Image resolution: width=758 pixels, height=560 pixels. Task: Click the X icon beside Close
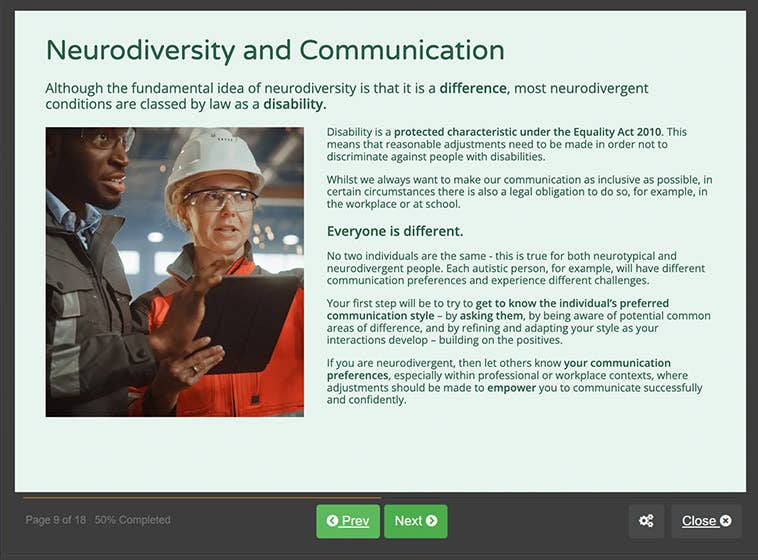[725, 521]
